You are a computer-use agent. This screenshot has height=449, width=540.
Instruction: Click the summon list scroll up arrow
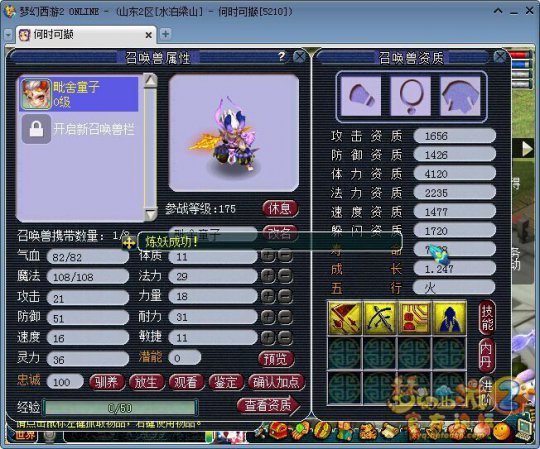[x=150, y=80]
